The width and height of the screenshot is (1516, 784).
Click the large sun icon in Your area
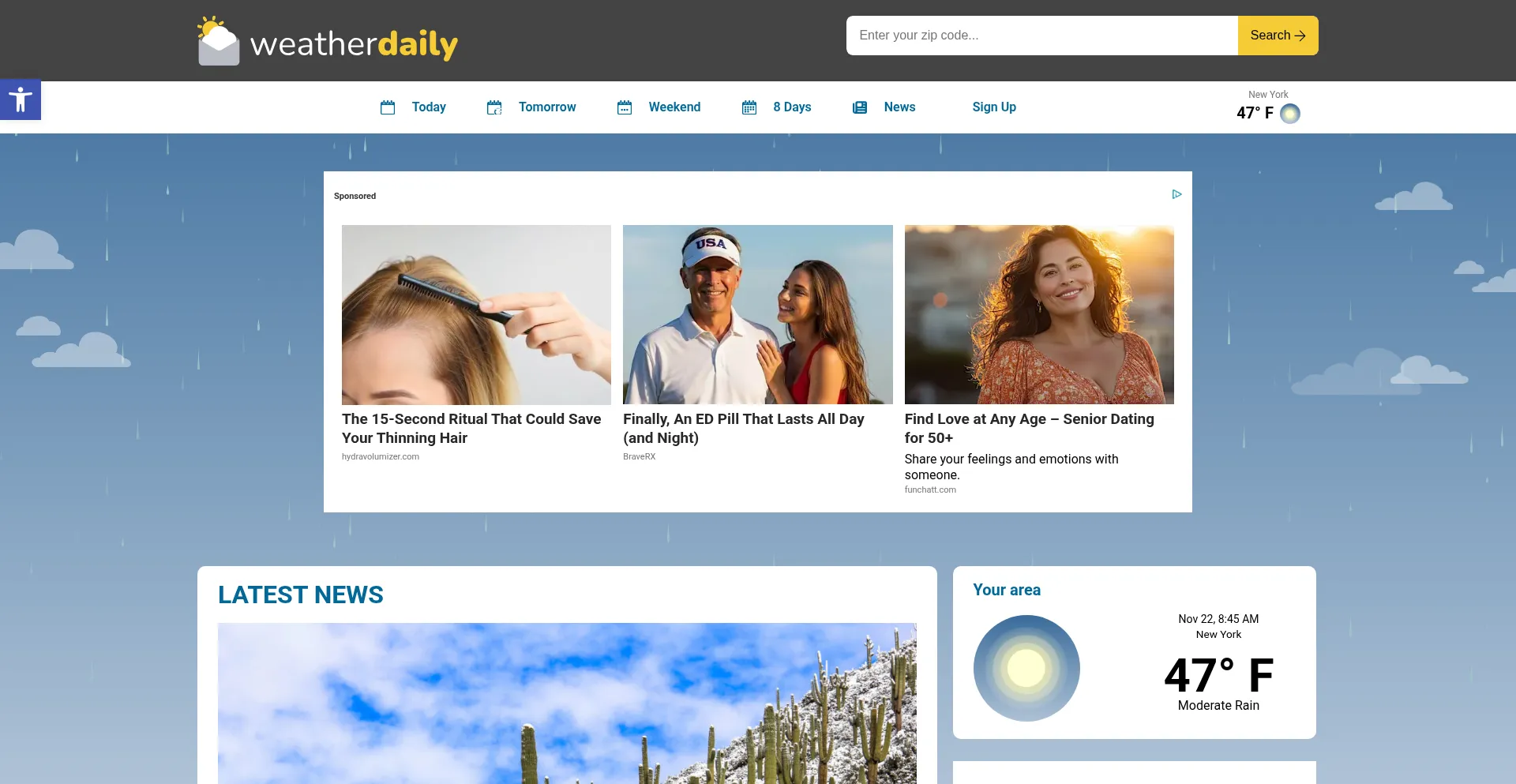click(1026, 668)
